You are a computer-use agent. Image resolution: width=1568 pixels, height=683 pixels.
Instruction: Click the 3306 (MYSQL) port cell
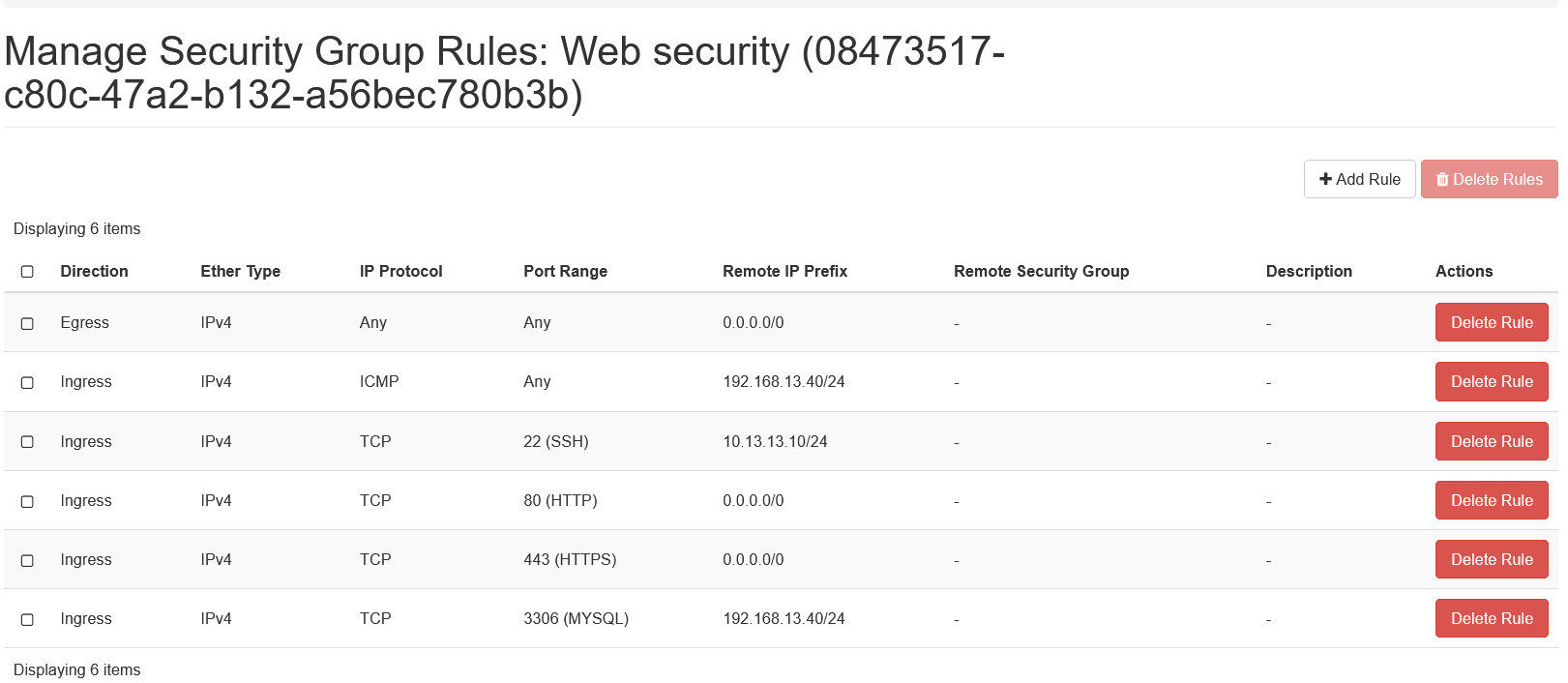point(576,618)
